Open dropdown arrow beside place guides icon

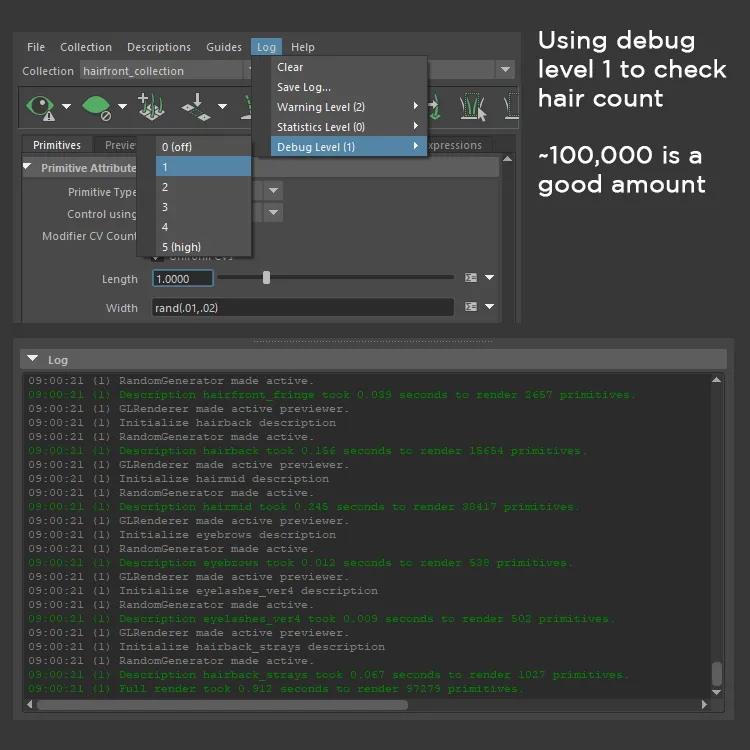222,106
